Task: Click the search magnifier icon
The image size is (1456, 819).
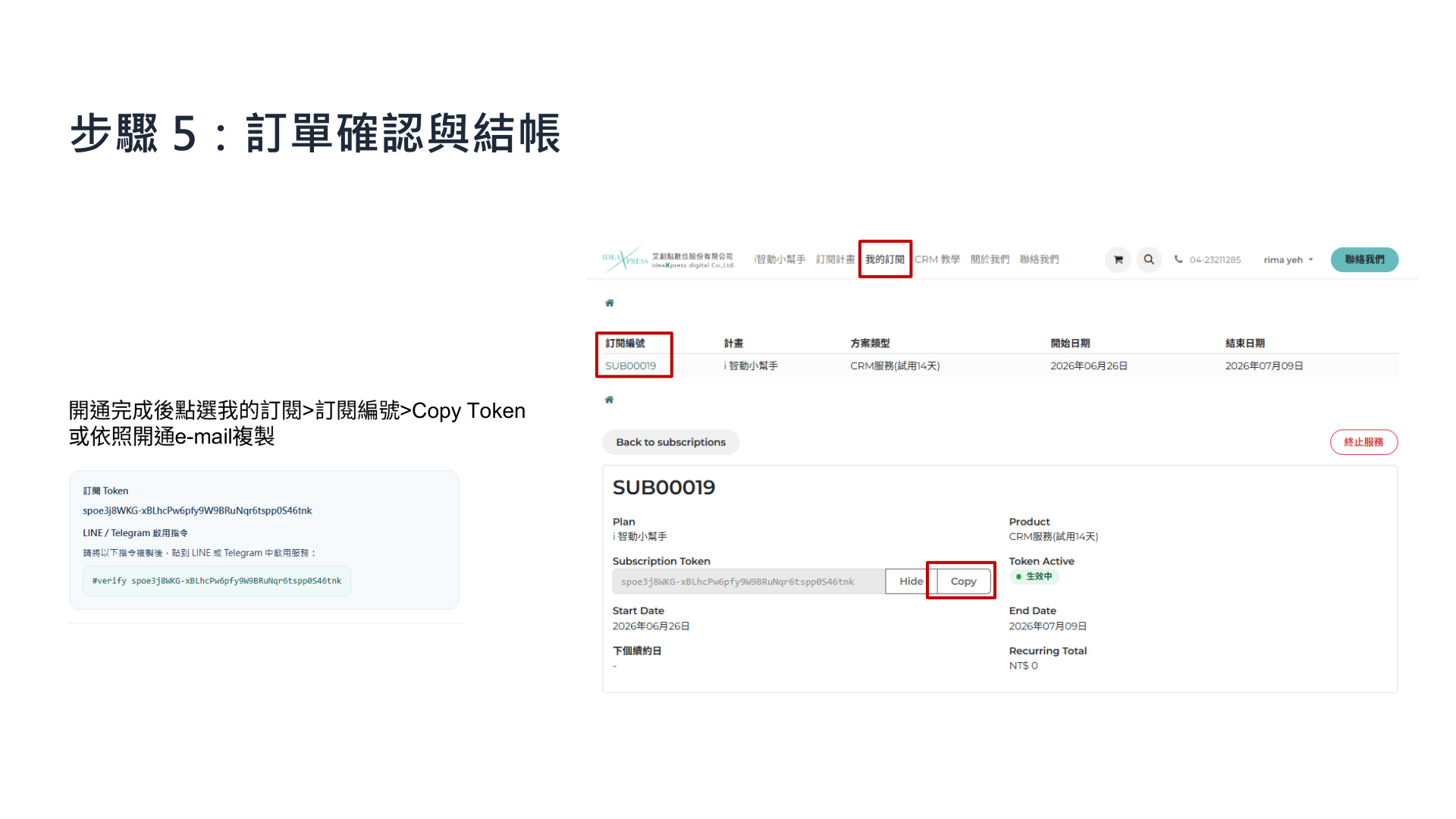Action: [1149, 259]
